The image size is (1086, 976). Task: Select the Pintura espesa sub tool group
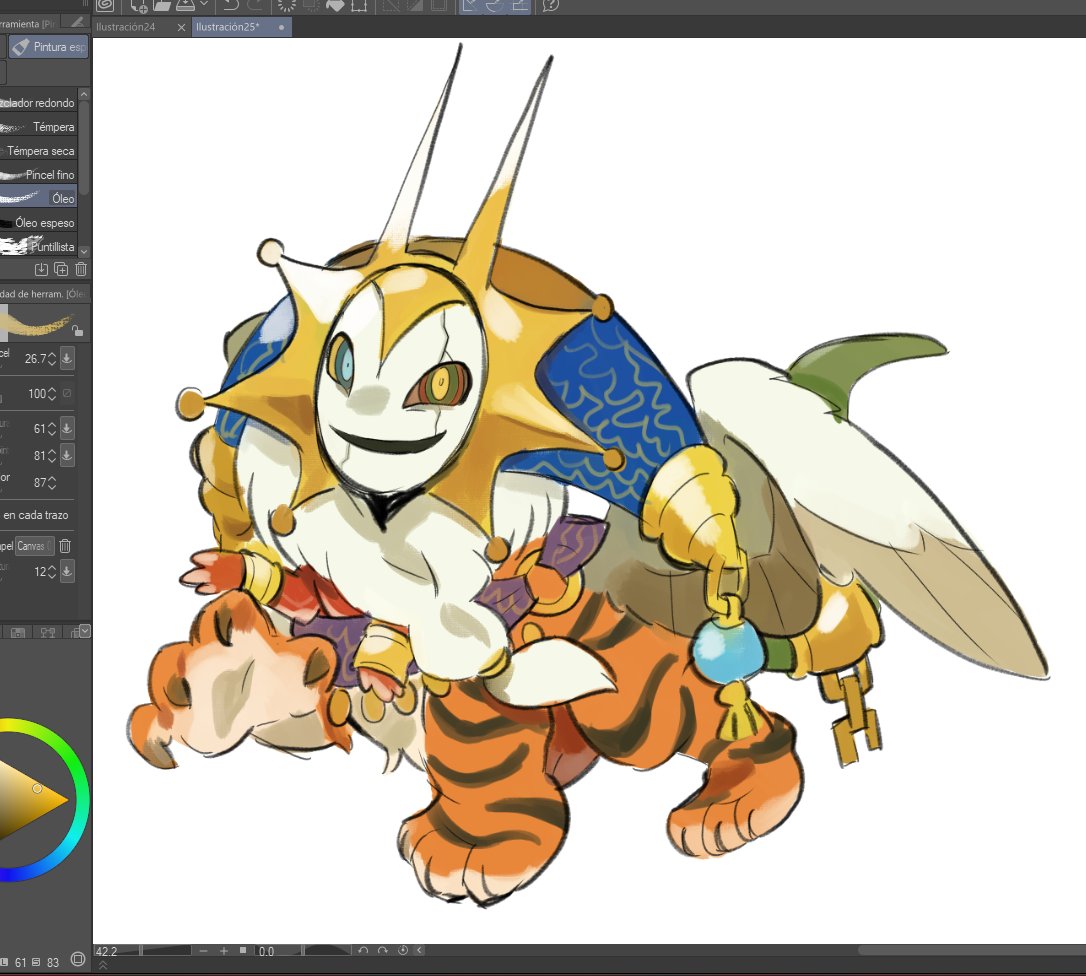click(48, 46)
